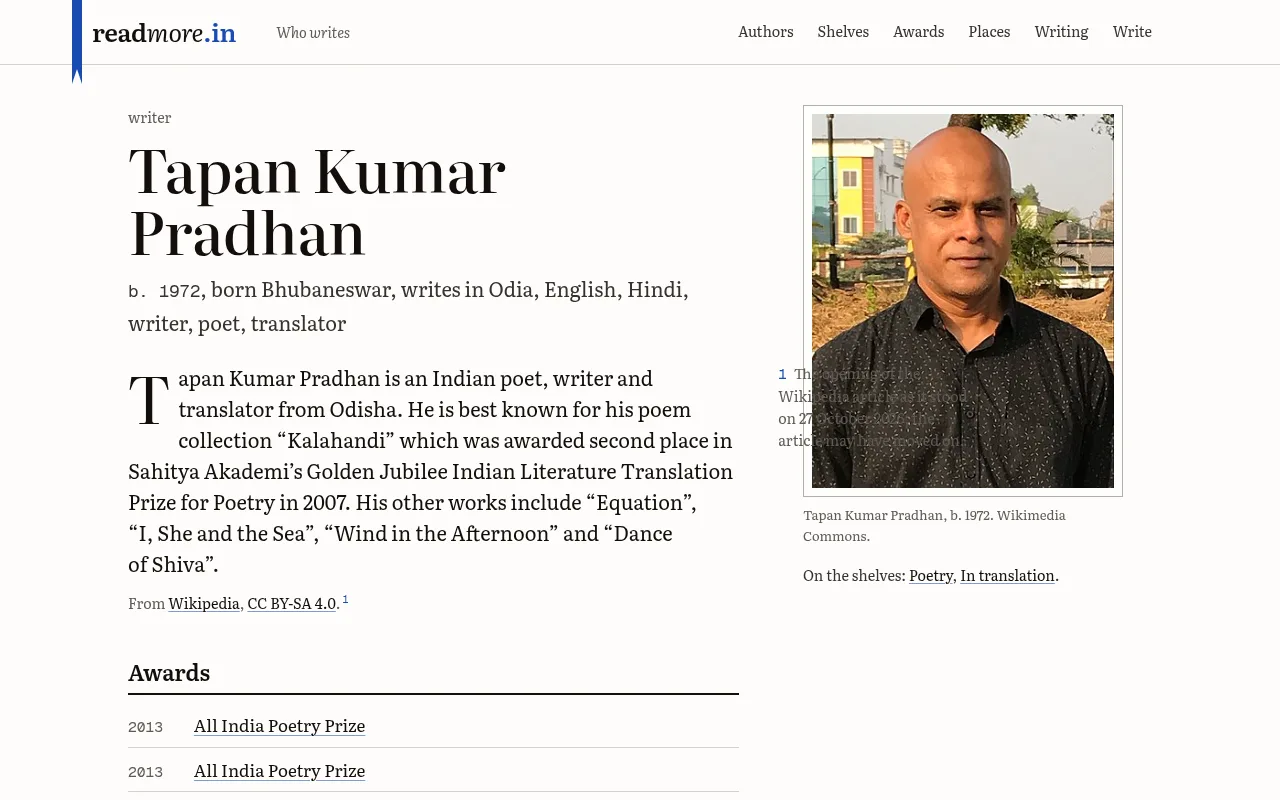Open the In translation shelf link
Viewport: 1280px width, 800px height.
pyautogui.click(x=1008, y=575)
